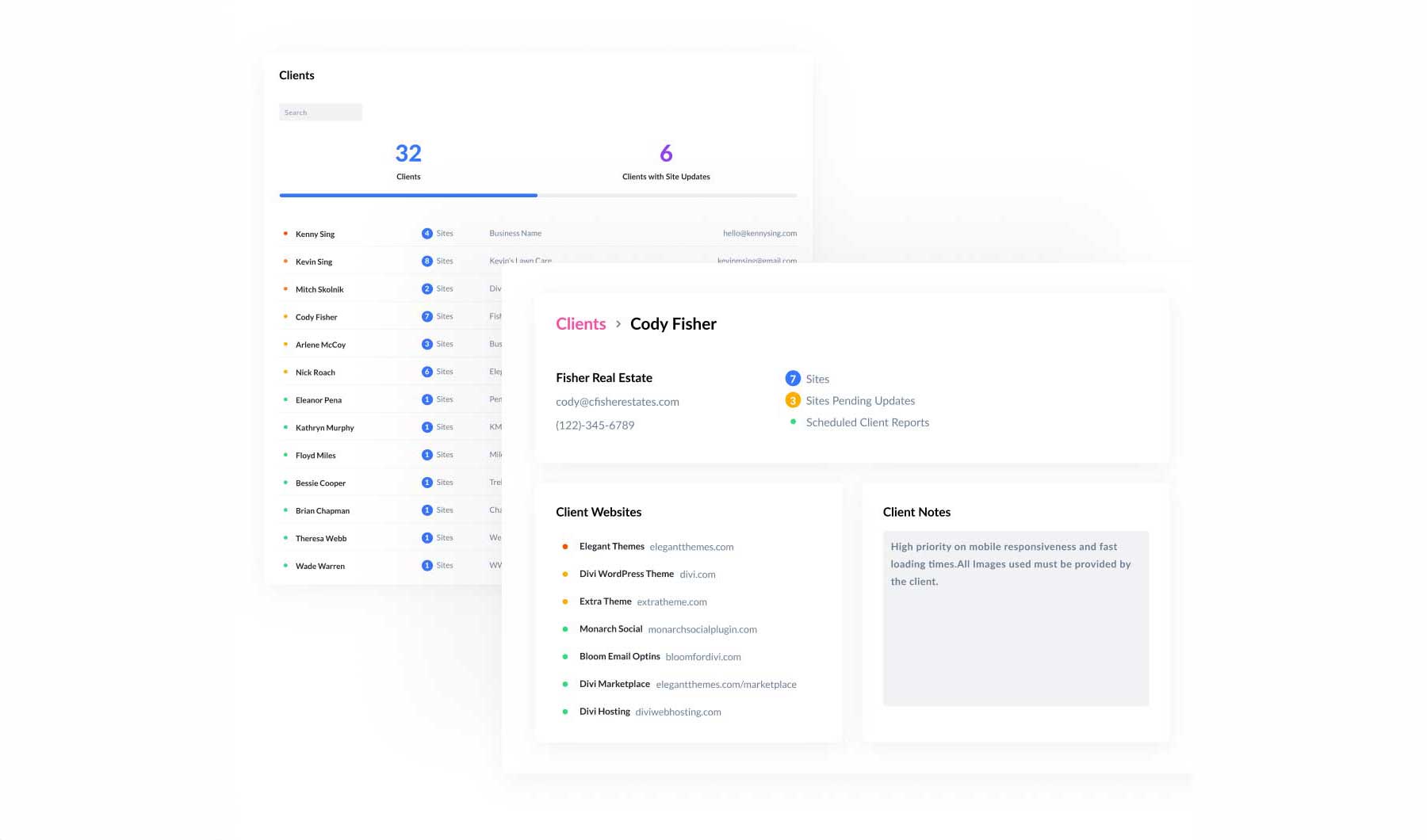Click the green status dot beside Divi Hosting
This screenshot has height=840, width=1427.
(x=565, y=712)
